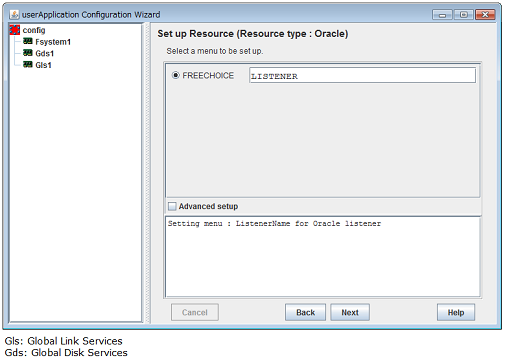Click the splitter between tree and panel
The image size is (505, 360).
147,173
